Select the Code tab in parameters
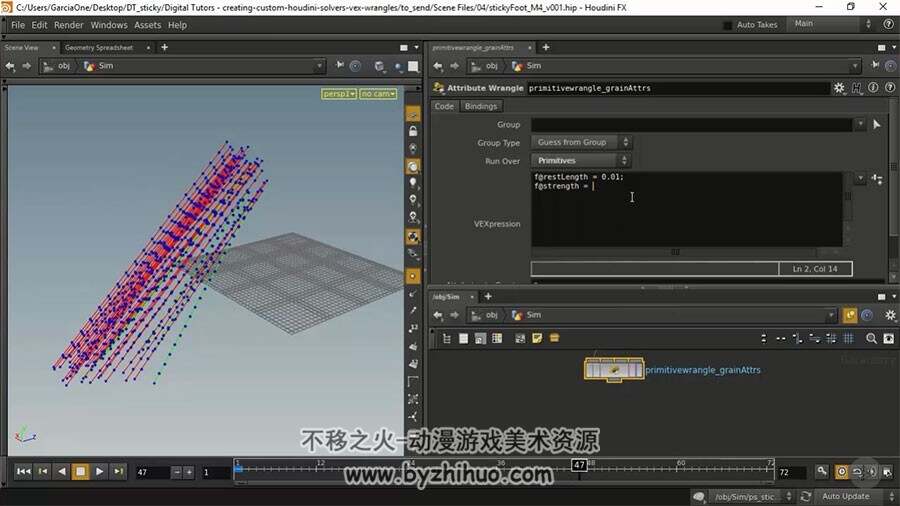Viewport: 900px width, 506px height. [x=444, y=106]
